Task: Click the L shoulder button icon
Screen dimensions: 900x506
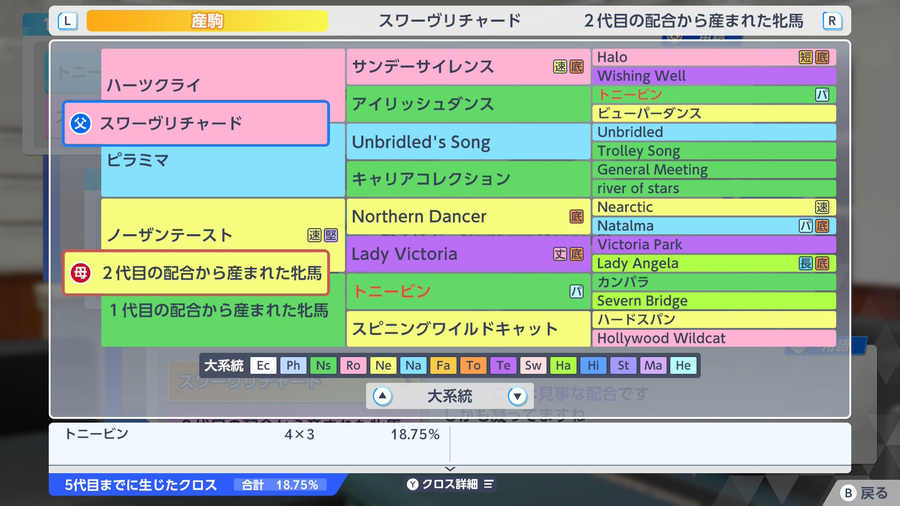Action: click(x=67, y=21)
